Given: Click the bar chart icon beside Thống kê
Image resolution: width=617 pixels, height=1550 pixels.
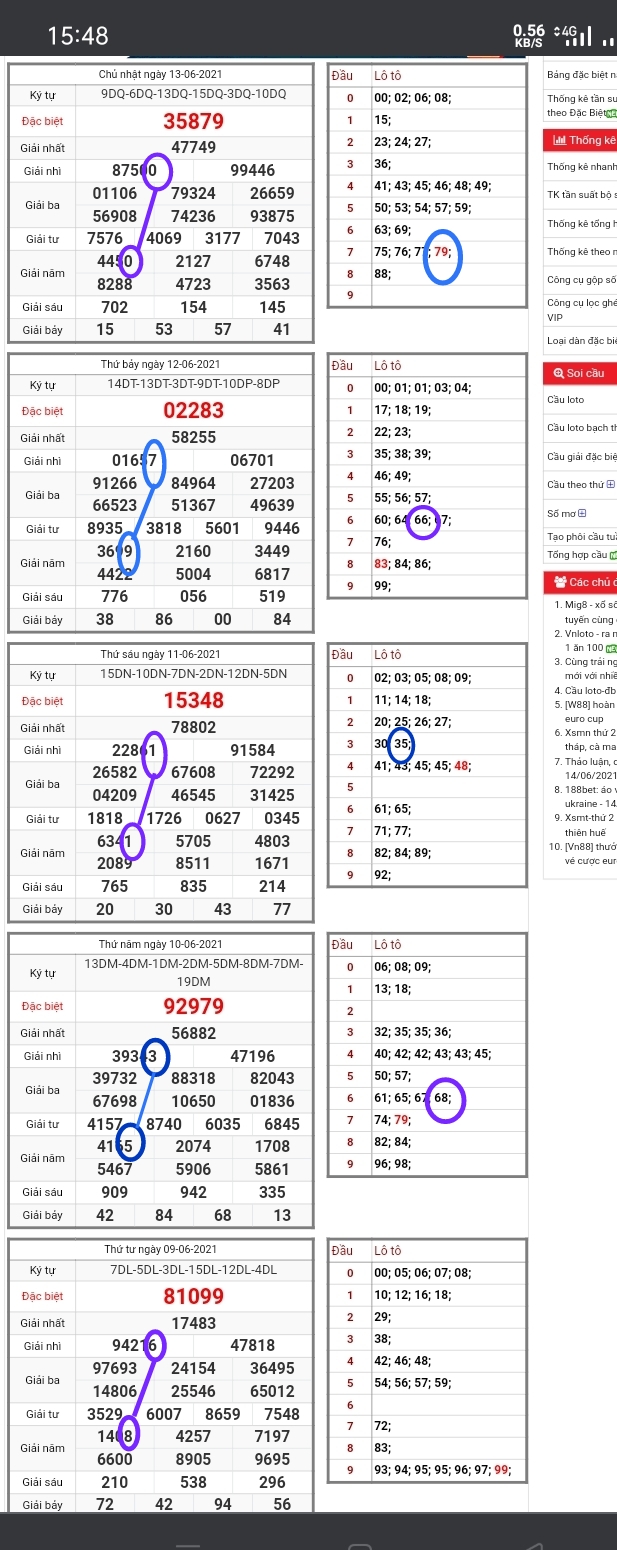Looking at the screenshot, I should pos(559,141).
